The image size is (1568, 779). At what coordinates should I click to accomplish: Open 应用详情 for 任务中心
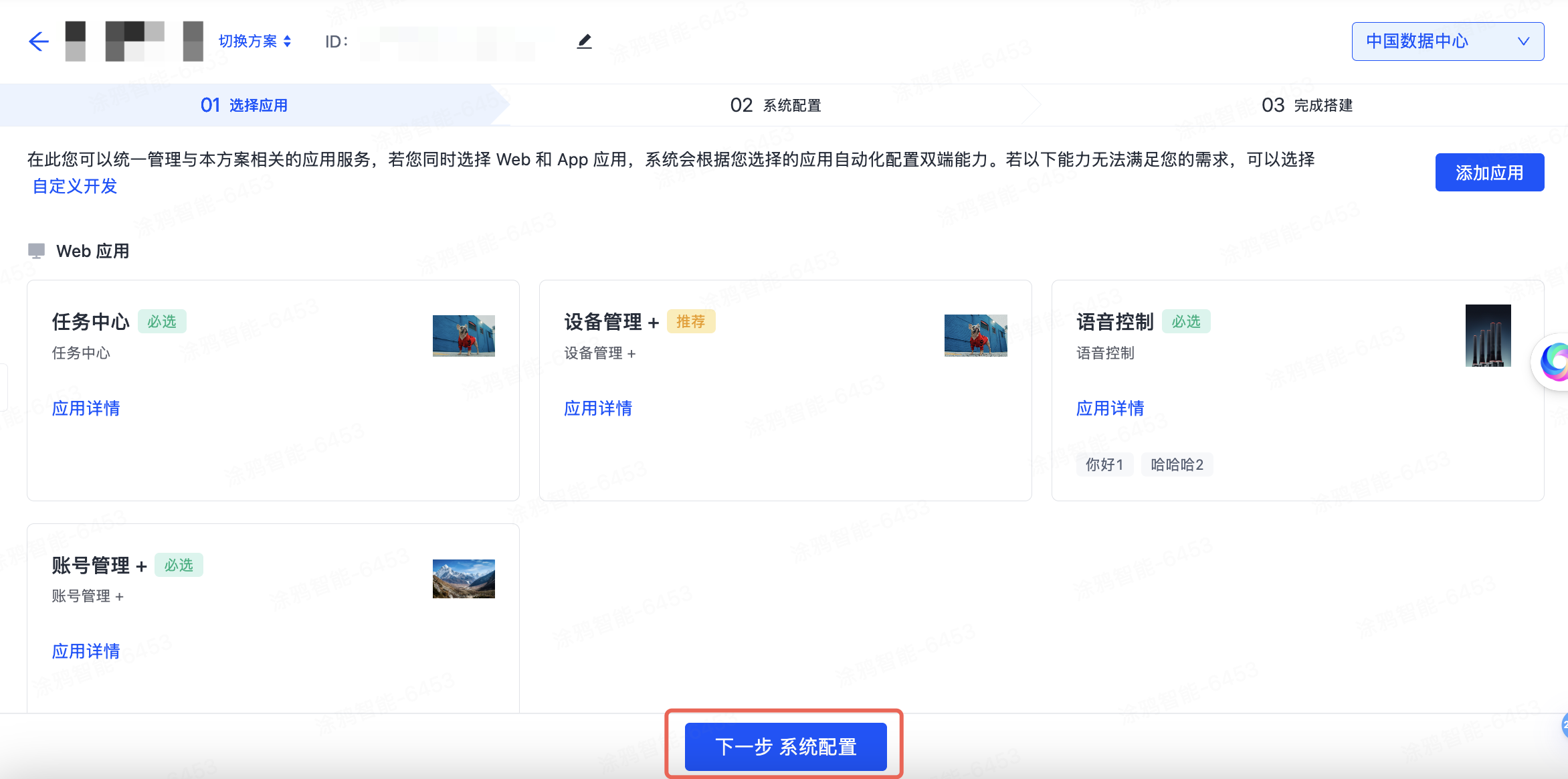point(86,408)
